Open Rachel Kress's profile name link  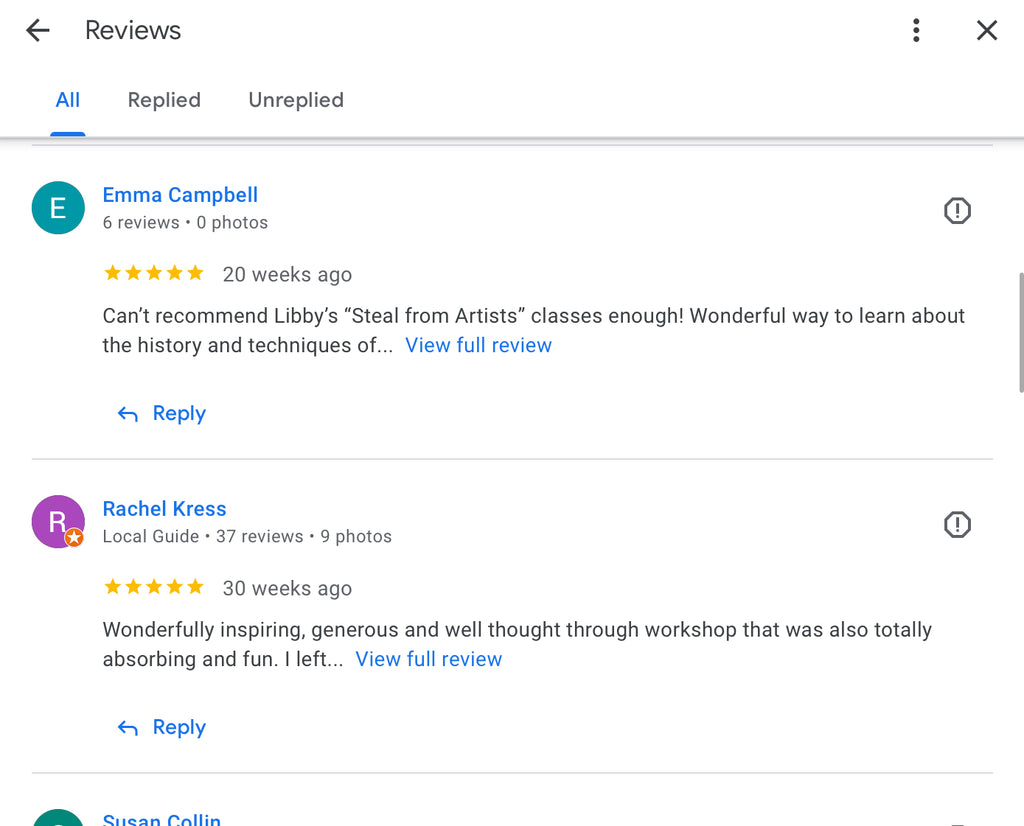point(164,509)
